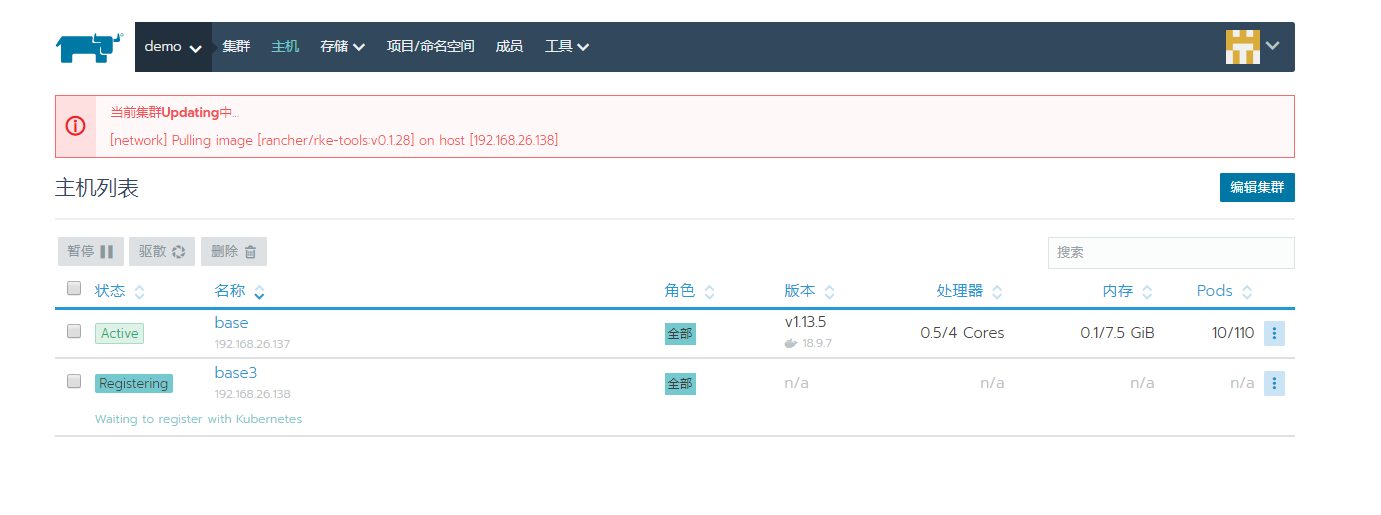
Task: Expand the demo cluster dropdown
Action: tap(173, 47)
